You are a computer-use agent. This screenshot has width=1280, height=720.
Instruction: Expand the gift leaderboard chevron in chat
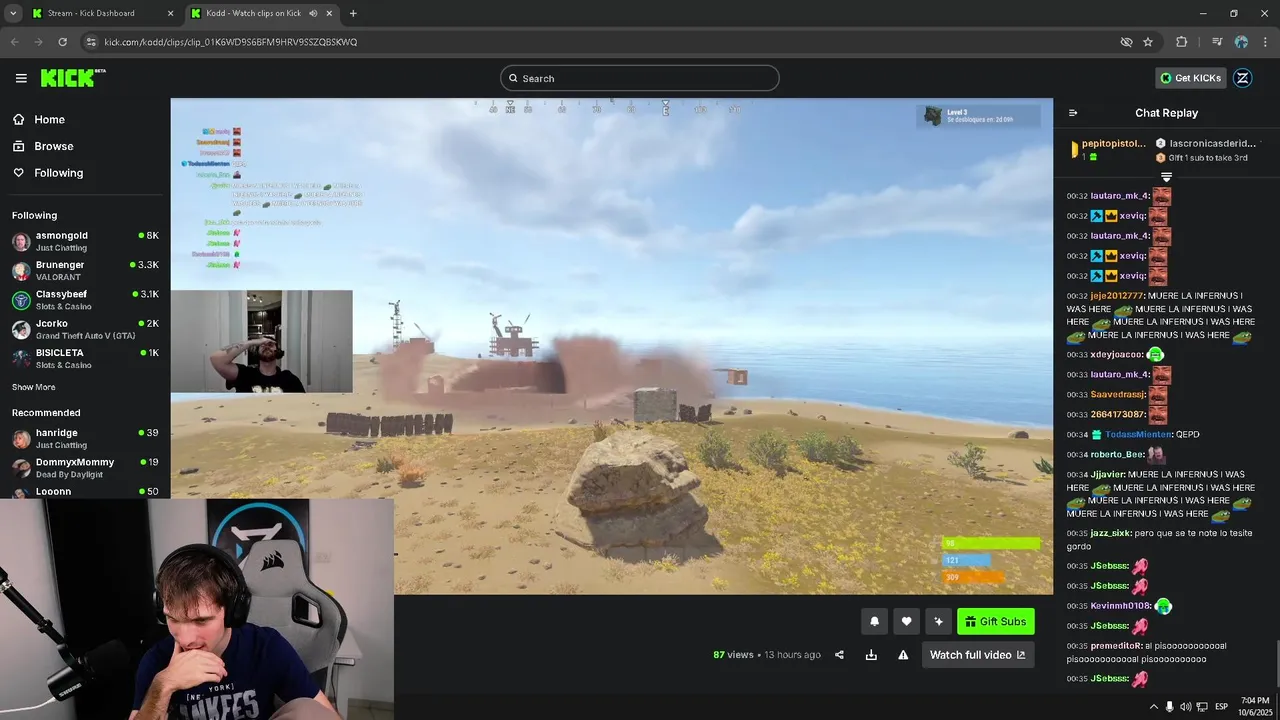click(x=1166, y=177)
